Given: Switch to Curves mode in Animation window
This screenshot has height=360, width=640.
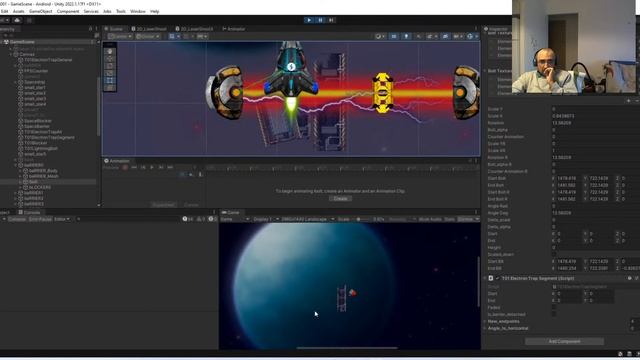Looking at the screenshot, I should click(x=191, y=204).
